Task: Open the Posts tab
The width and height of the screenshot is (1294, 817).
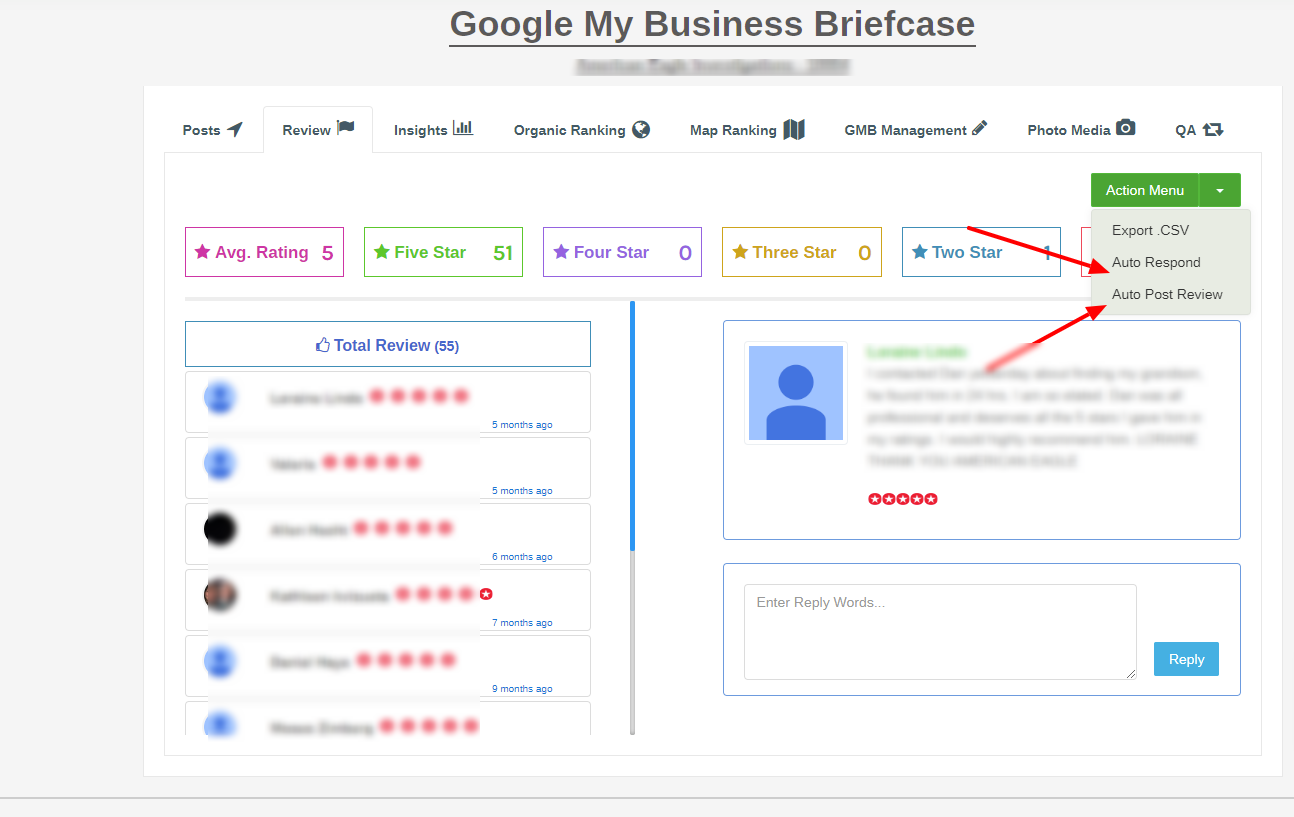Action: [x=212, y=130]
